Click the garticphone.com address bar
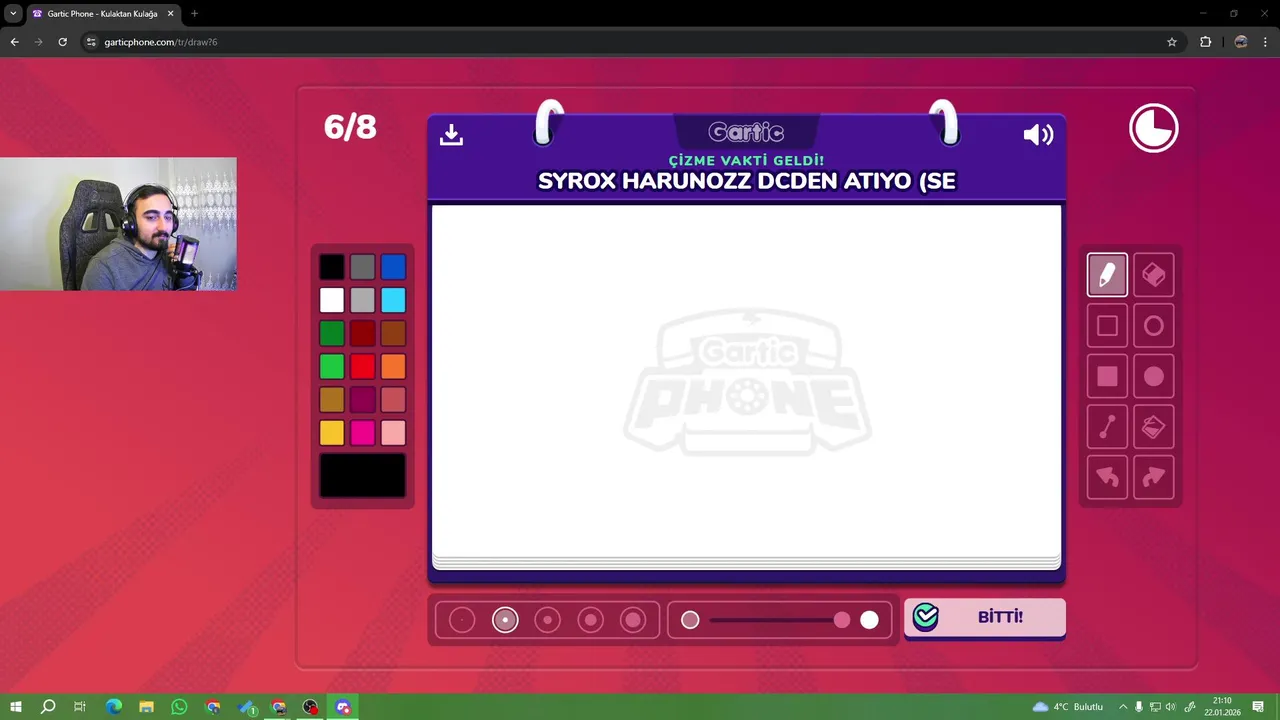Screen dimensions: 1280x720 coord(620,42)
